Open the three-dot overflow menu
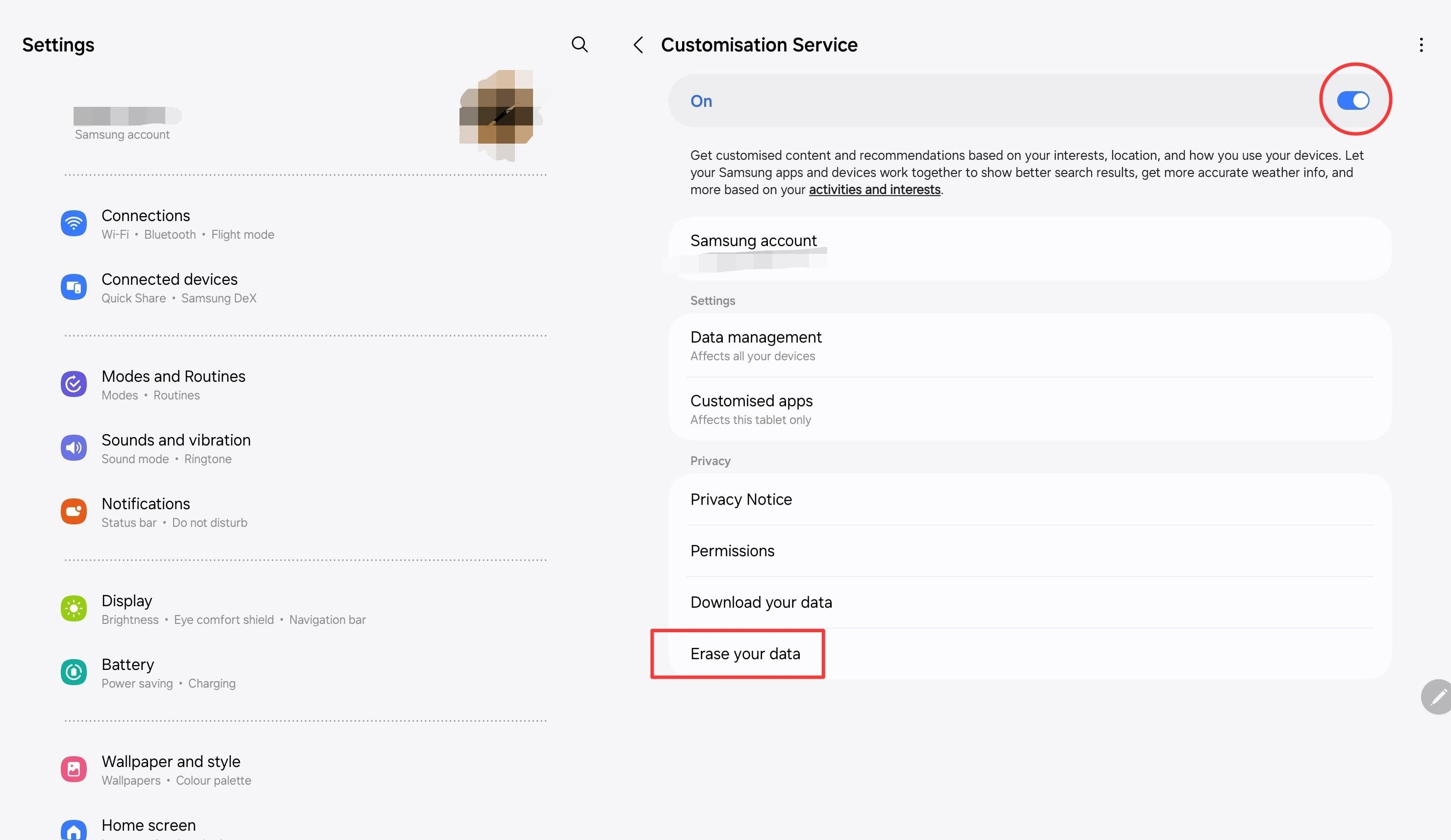This screenshot has height=840, width=1451. (1422, 45)
